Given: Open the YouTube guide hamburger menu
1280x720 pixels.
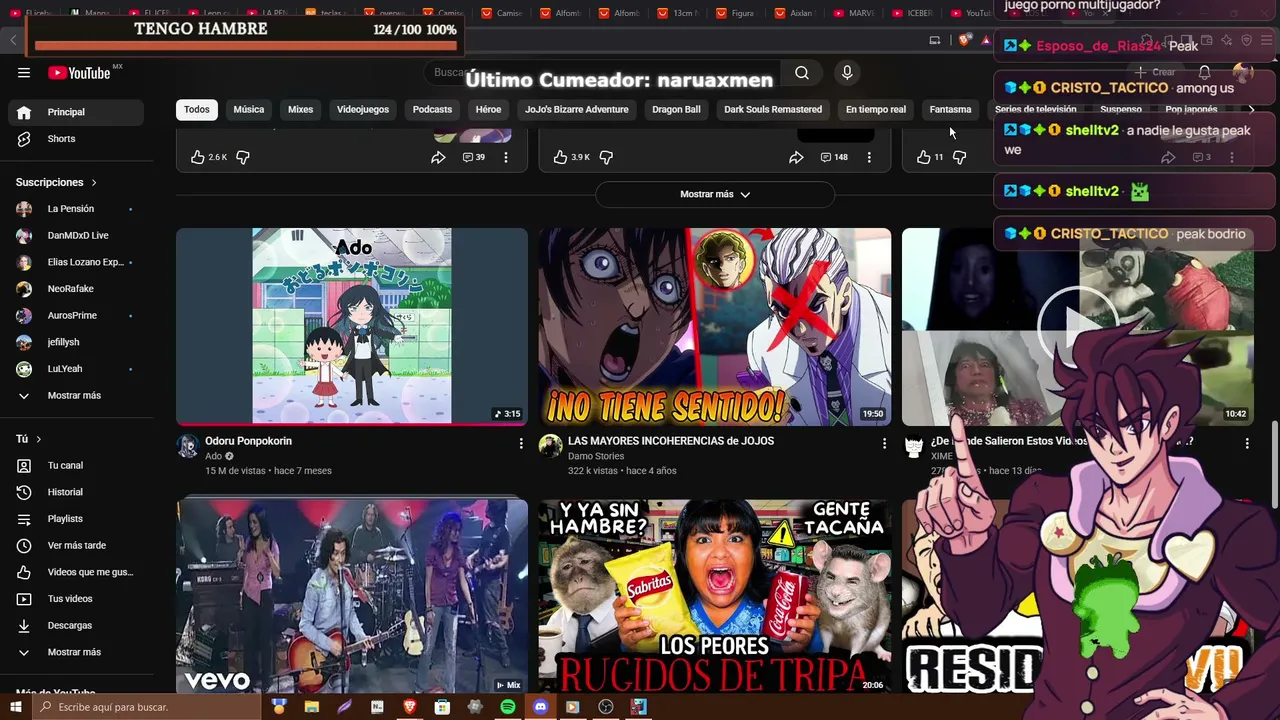Looking at the screenshot, I should (x=24, y=72).
